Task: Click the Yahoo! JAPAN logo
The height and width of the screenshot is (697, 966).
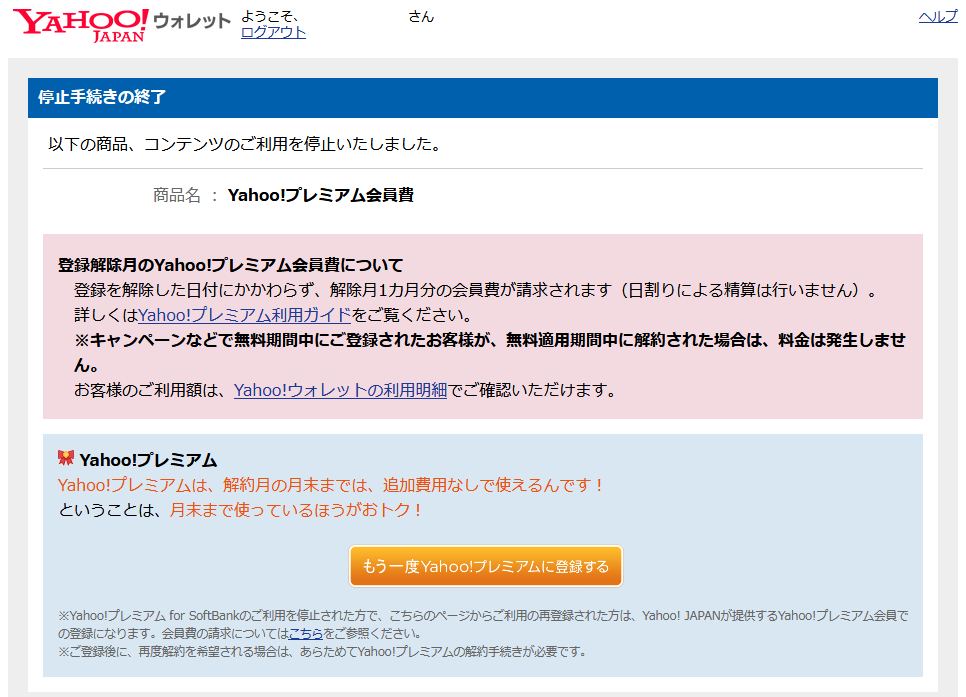Action: point(81,25)
